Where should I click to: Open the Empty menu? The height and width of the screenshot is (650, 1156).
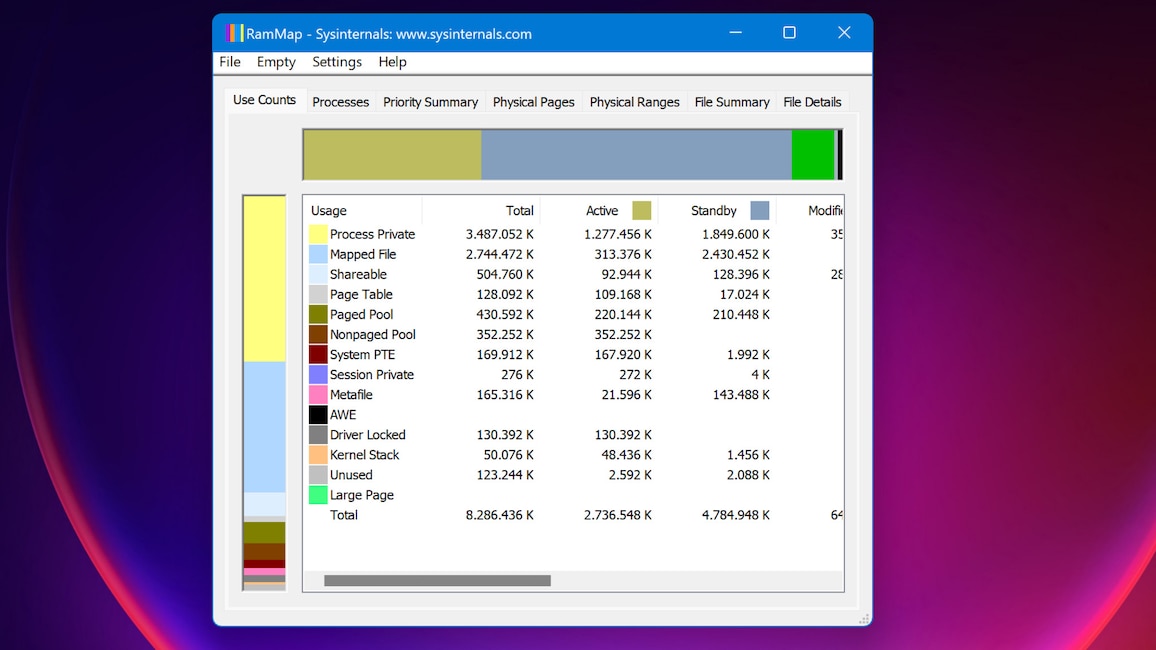point(276,62)
